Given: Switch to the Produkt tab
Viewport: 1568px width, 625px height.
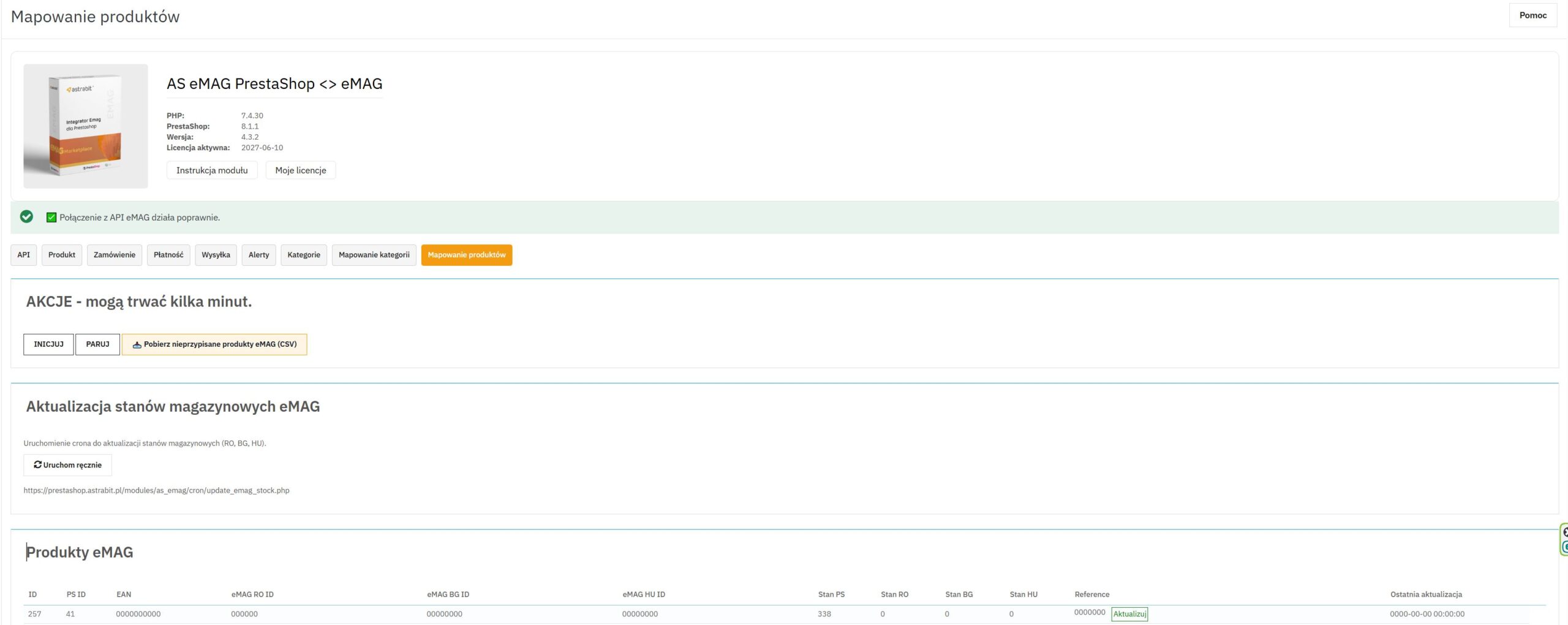Looking at the screenshot, I should pos(62,255).
